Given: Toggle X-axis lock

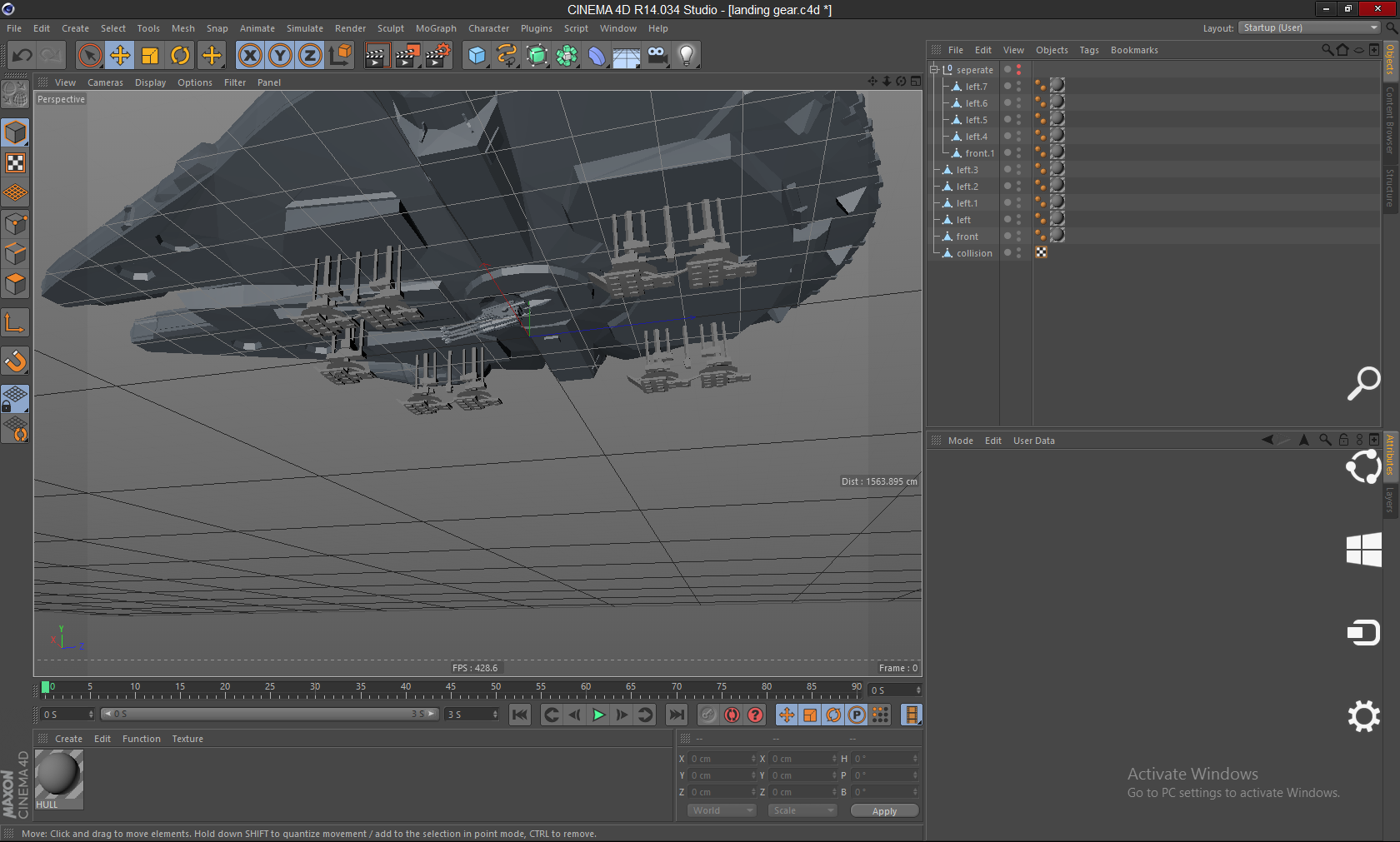Looking at the screenshot, I should point(250,56).
